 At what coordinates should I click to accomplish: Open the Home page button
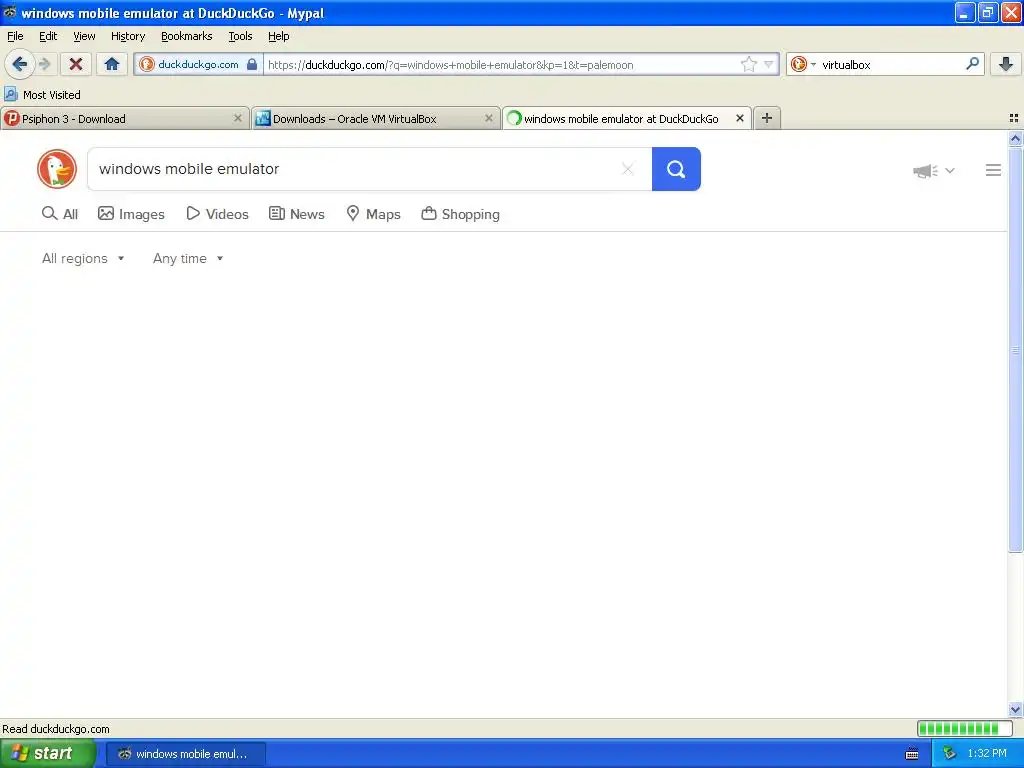coord(112,64)
